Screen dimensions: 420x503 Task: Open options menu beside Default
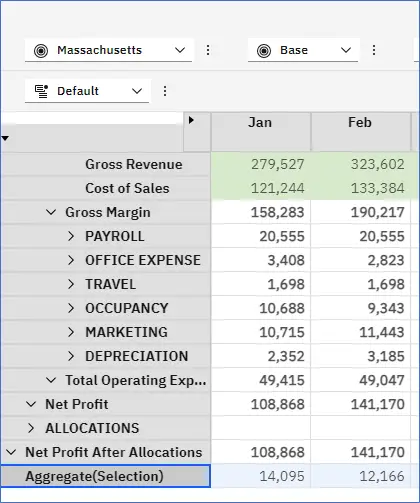(x=165, y=91)
